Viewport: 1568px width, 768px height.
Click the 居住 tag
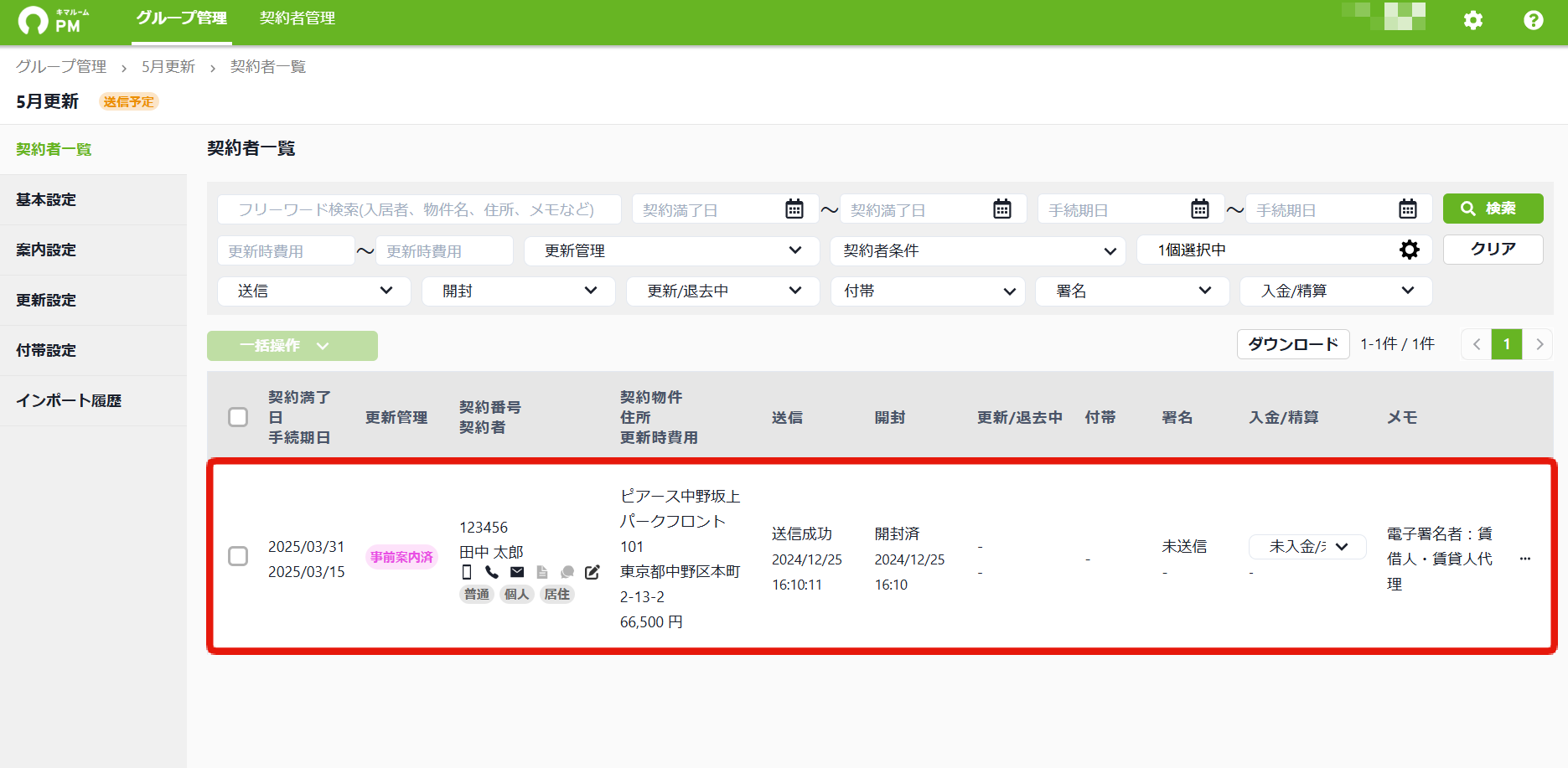[557, 594]
